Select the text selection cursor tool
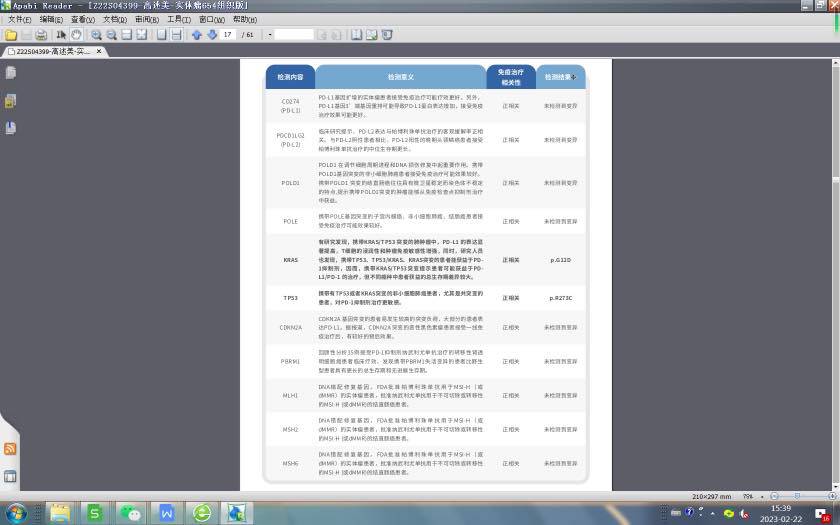 62,35
